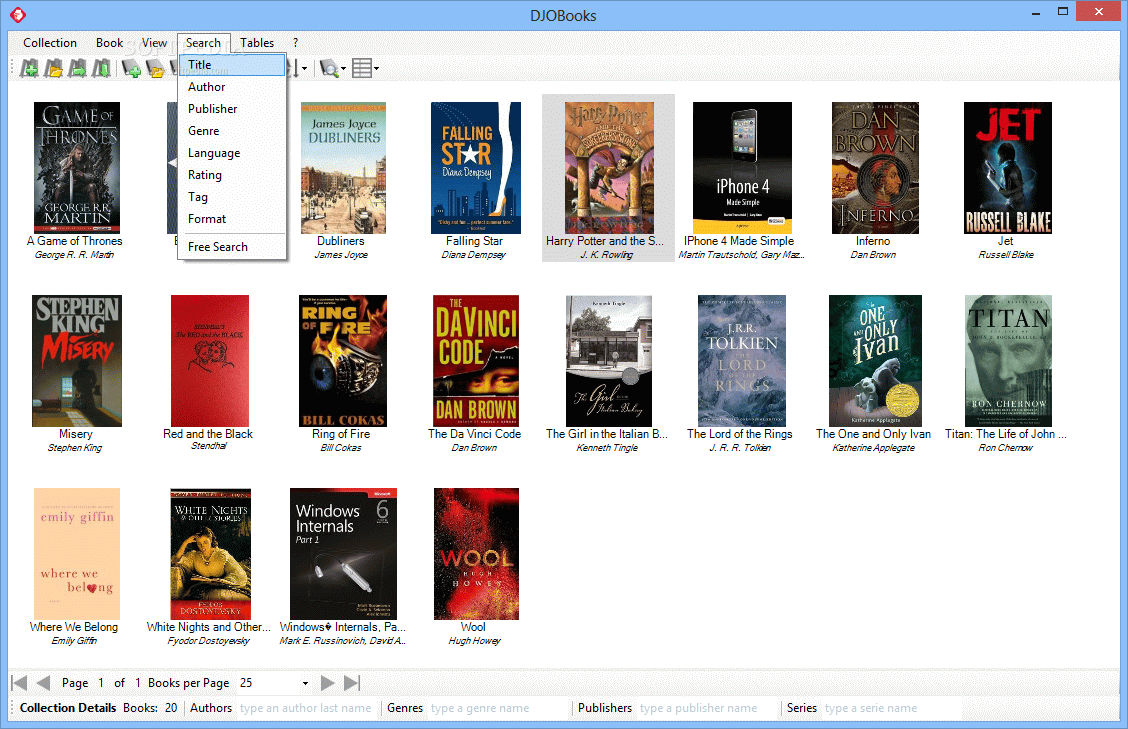Click the Jet title text

click(x=1006, y=241)
